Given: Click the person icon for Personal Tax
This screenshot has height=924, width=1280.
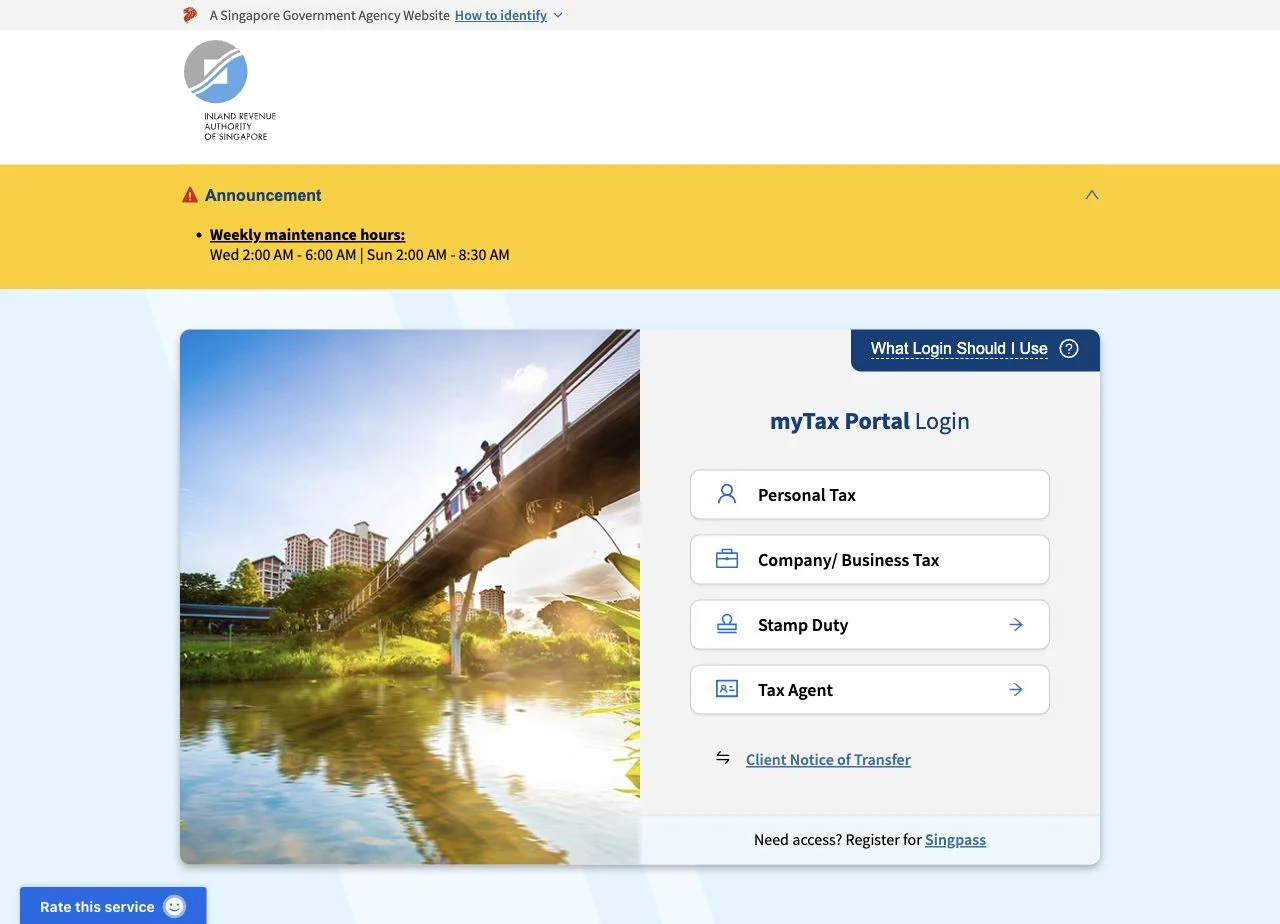Looking at the screenshot, I should pyautogui.click(x=727, y=494).
